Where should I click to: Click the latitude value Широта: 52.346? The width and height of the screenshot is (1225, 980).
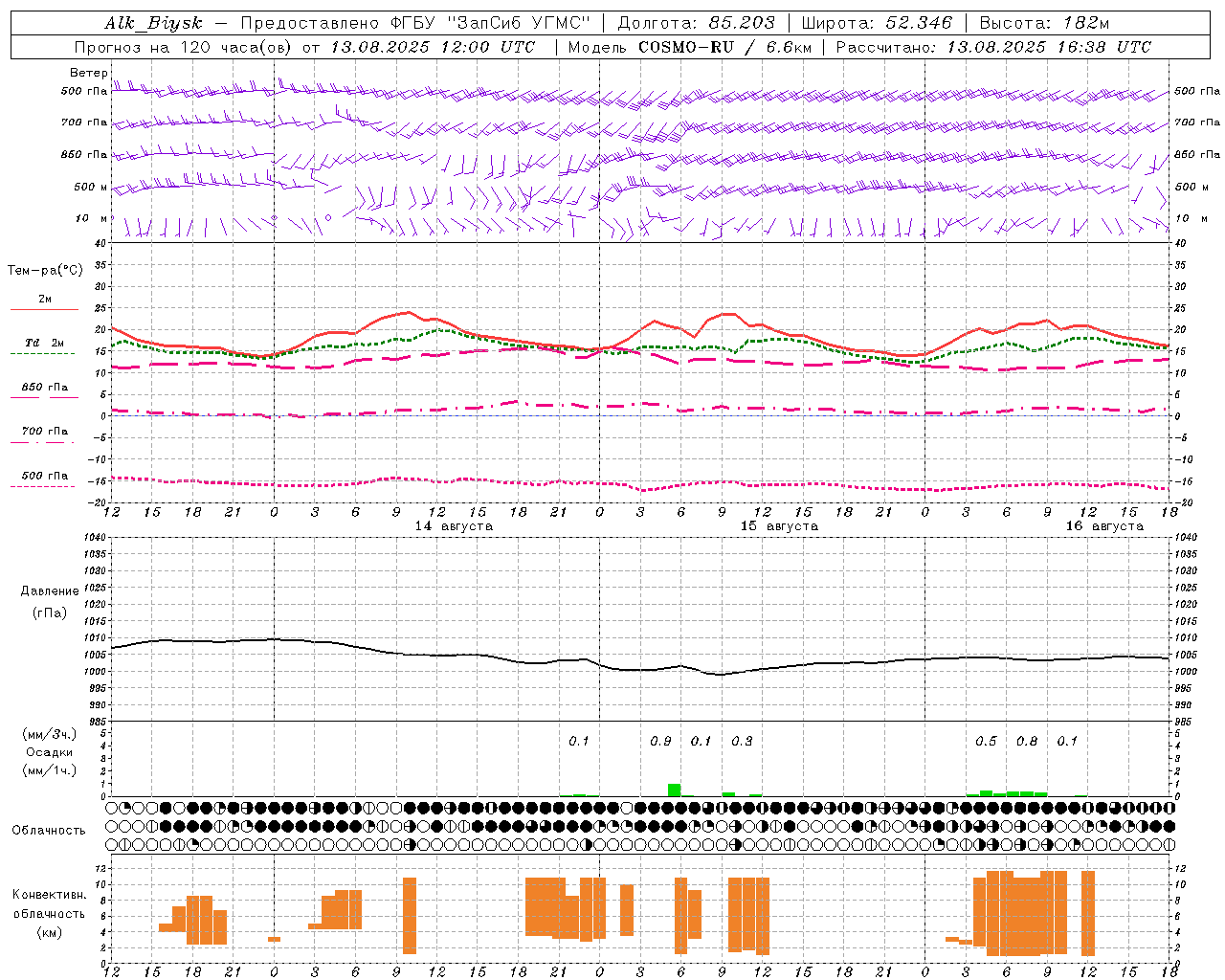click(877, 23)
